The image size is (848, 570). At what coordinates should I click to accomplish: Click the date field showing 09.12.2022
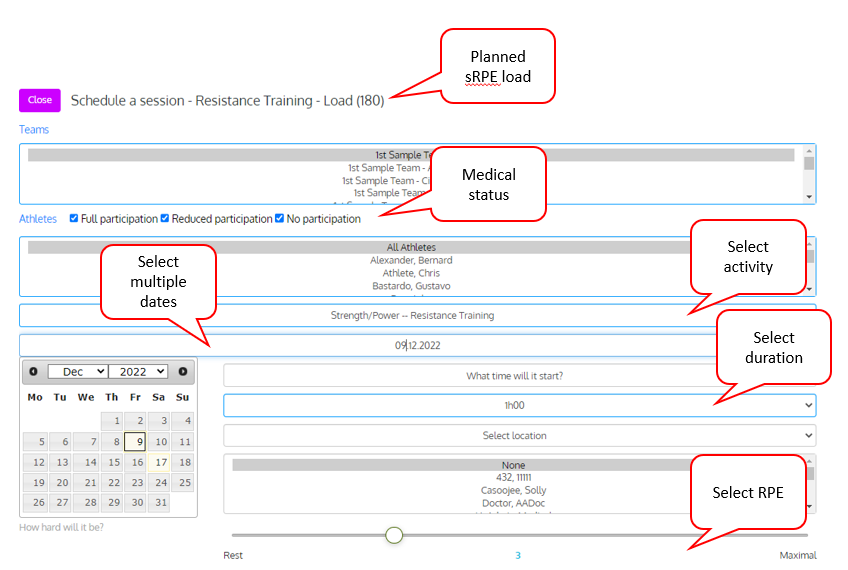pos(418,346)
